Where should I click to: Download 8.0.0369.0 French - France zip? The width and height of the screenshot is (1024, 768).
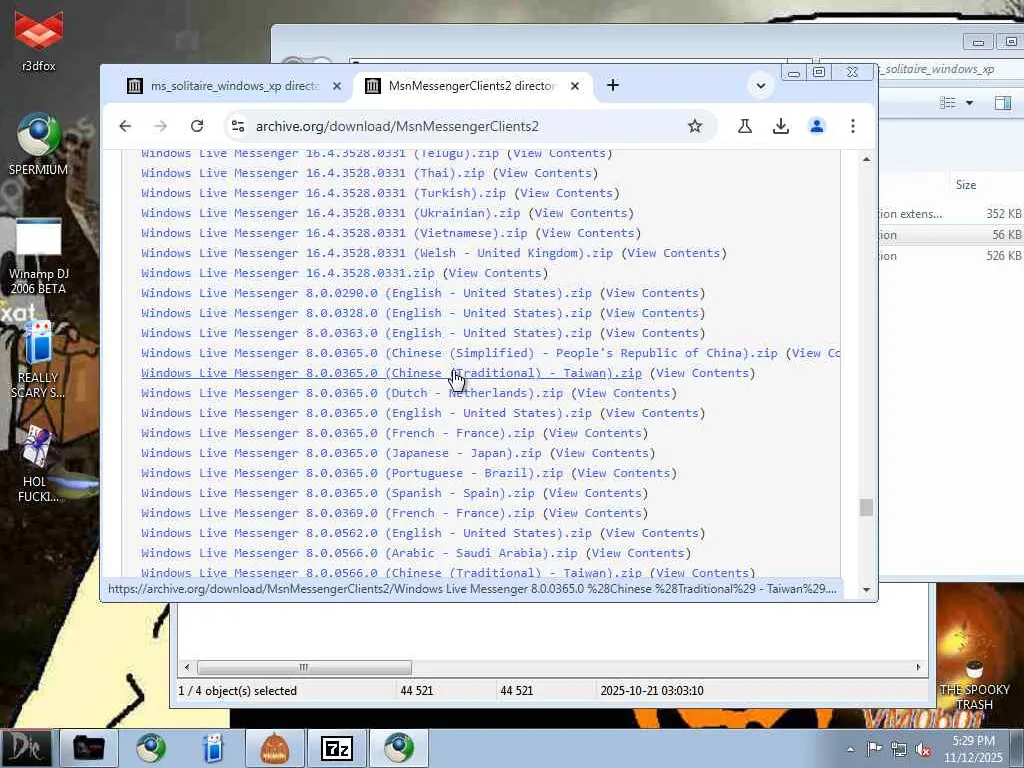[x=338, y=513]
